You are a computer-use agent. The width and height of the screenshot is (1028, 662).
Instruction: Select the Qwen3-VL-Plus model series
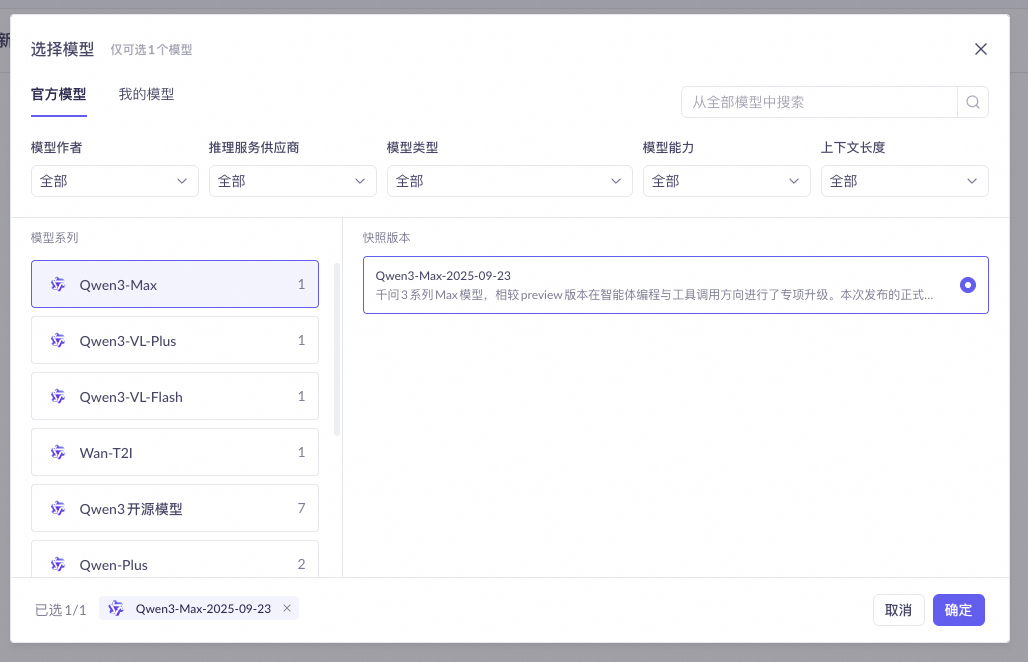pos(175,340)
